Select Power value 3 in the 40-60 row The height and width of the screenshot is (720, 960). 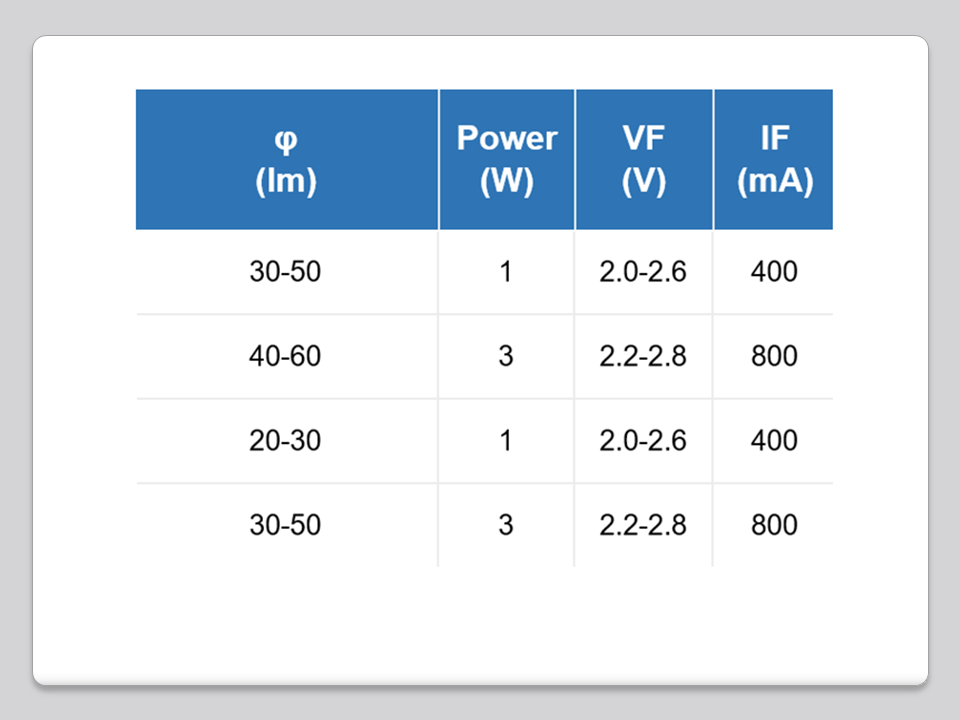coord(506,356)
